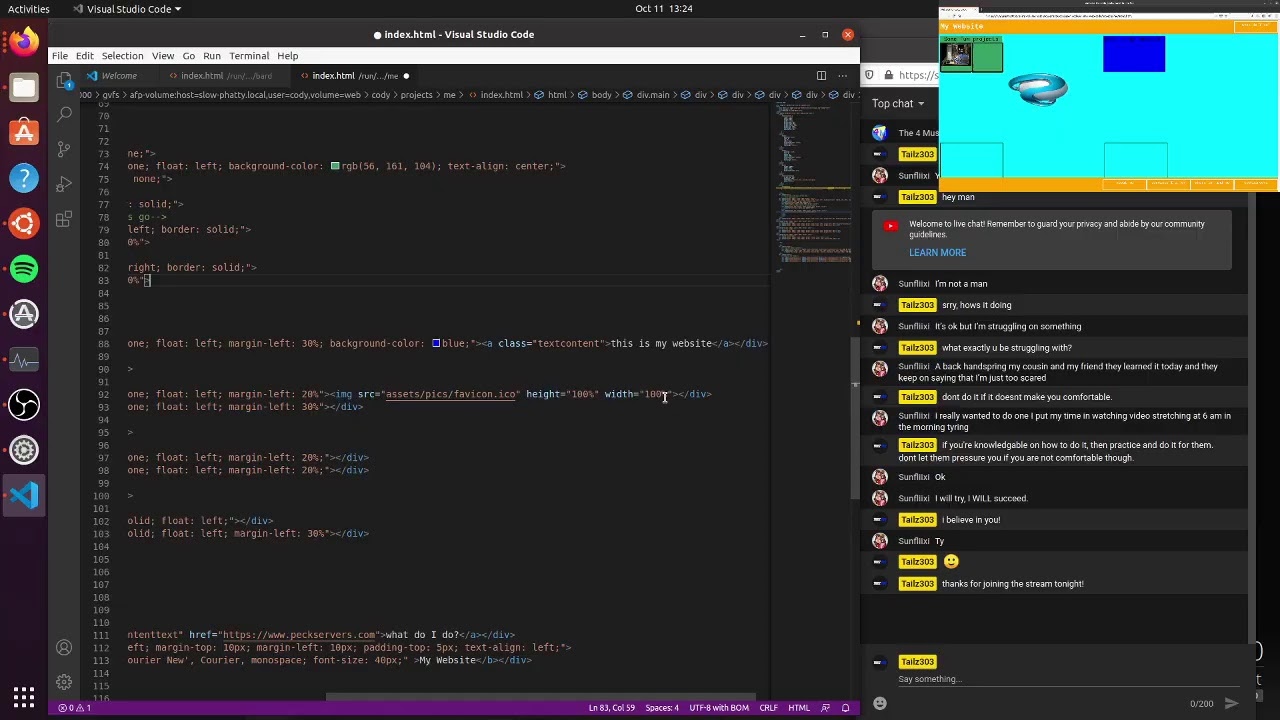Open the editor More Actions ellipsis
Image resolution: width=1280 pixels, height=720 pixels.
(843, 76)
